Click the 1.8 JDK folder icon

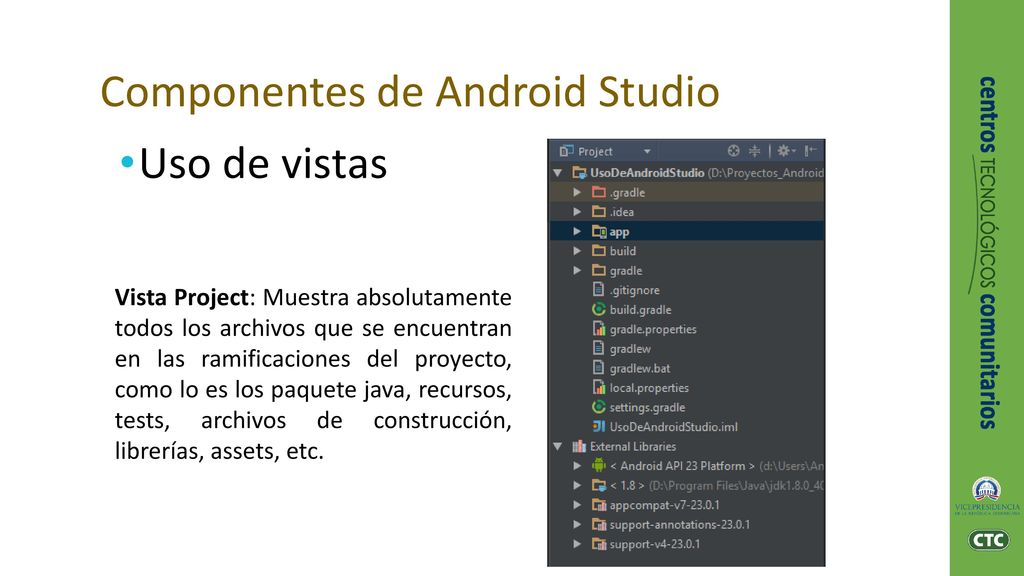(x=599, y=485)
